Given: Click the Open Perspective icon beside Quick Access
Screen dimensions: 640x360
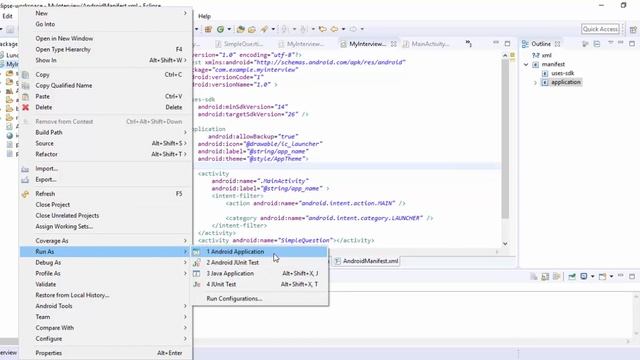Looking at the screenshot, I should point(633,29).
